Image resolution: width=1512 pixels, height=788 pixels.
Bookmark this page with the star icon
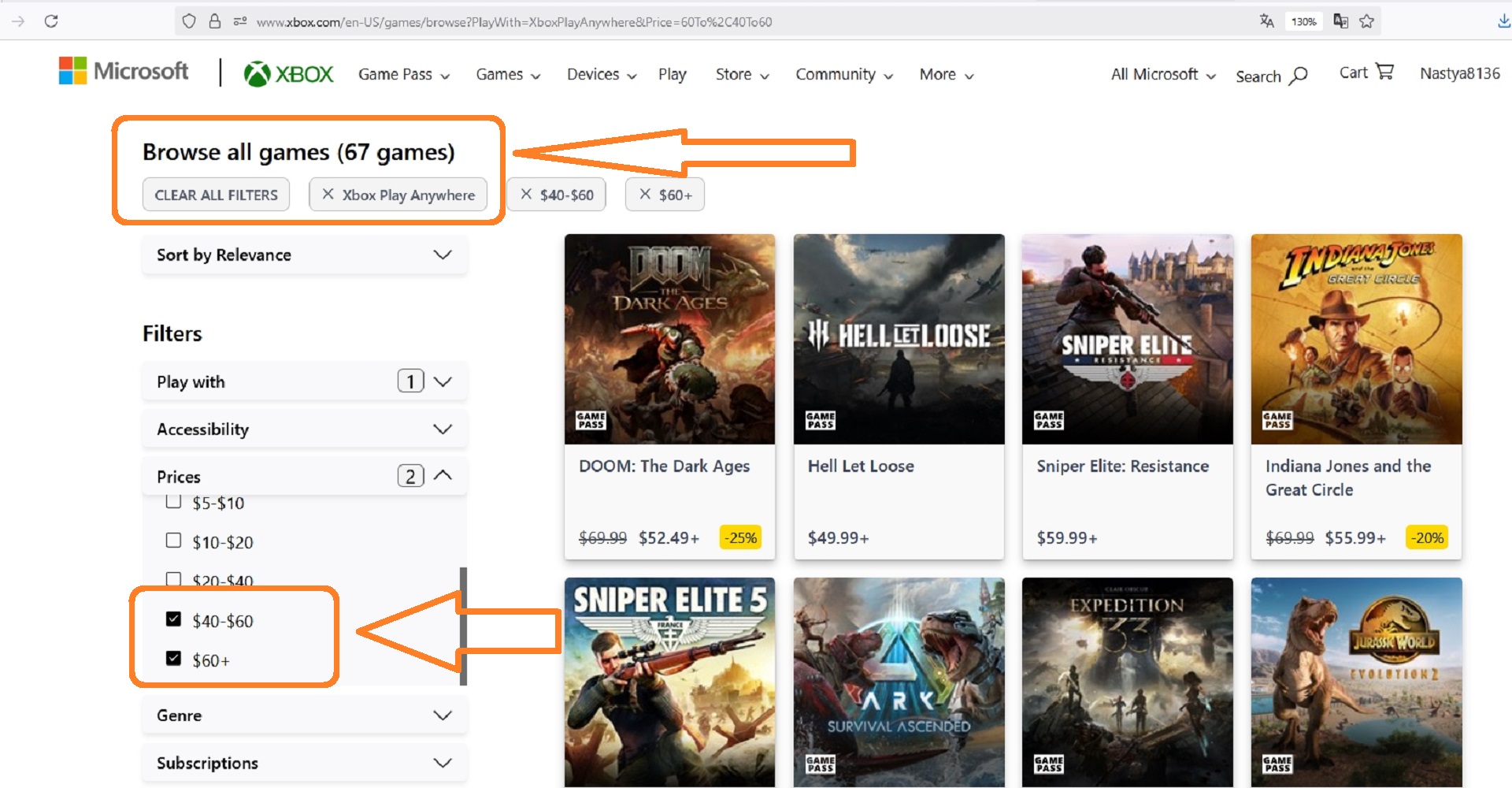coord(1367,21)
